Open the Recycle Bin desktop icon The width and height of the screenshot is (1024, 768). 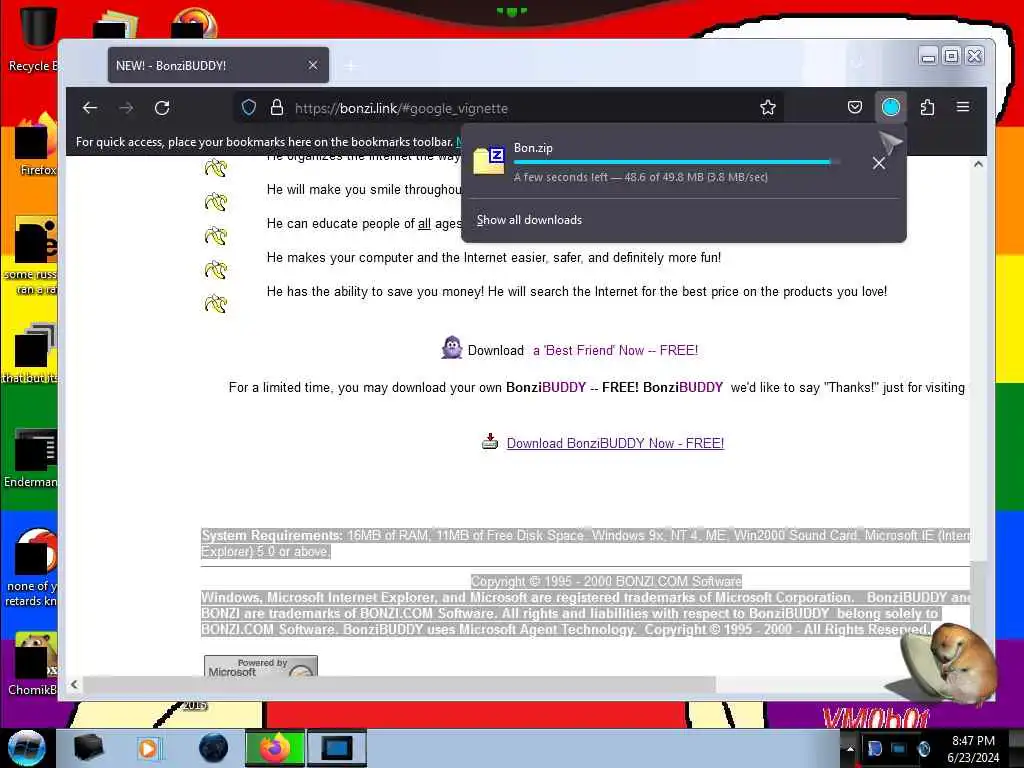coord(36,38)
